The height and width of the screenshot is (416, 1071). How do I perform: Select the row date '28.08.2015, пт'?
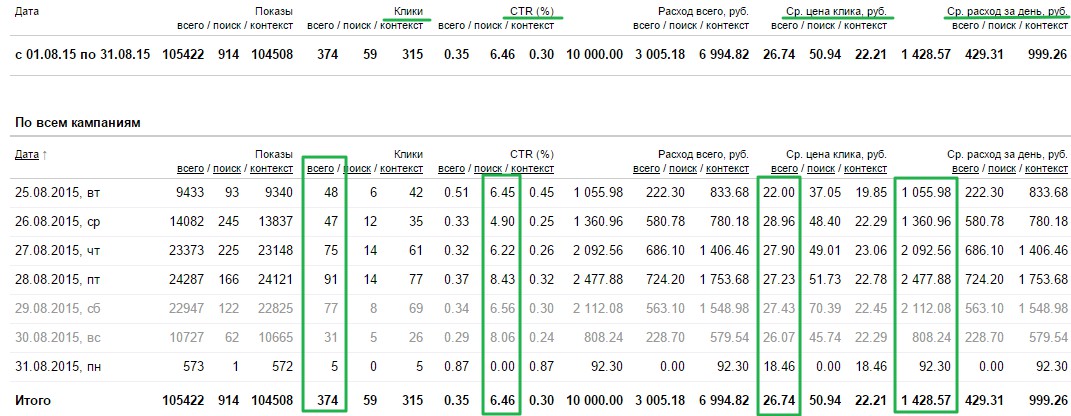[58, 279]
